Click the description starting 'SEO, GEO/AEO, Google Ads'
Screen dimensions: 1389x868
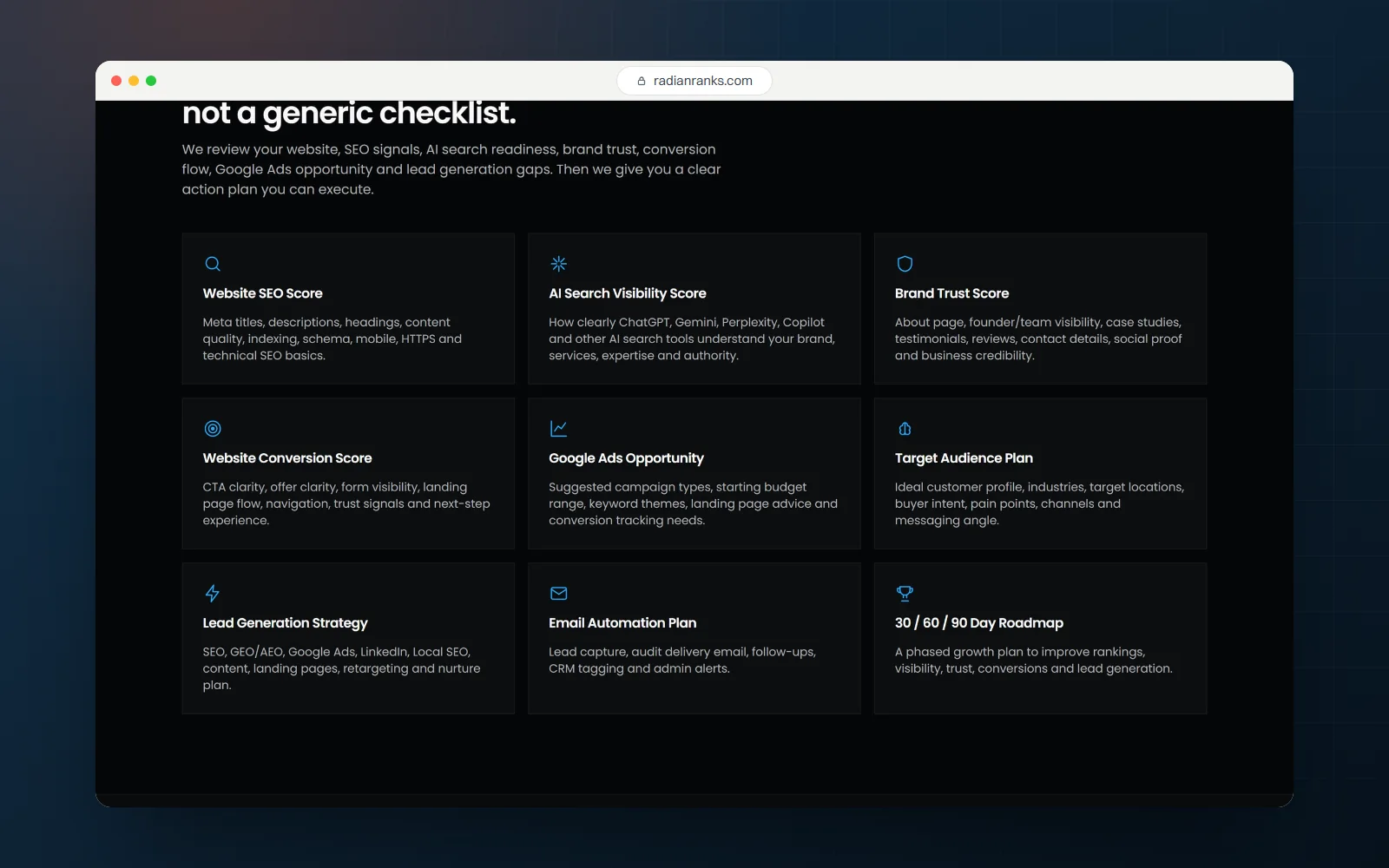(x=341, y=668)
